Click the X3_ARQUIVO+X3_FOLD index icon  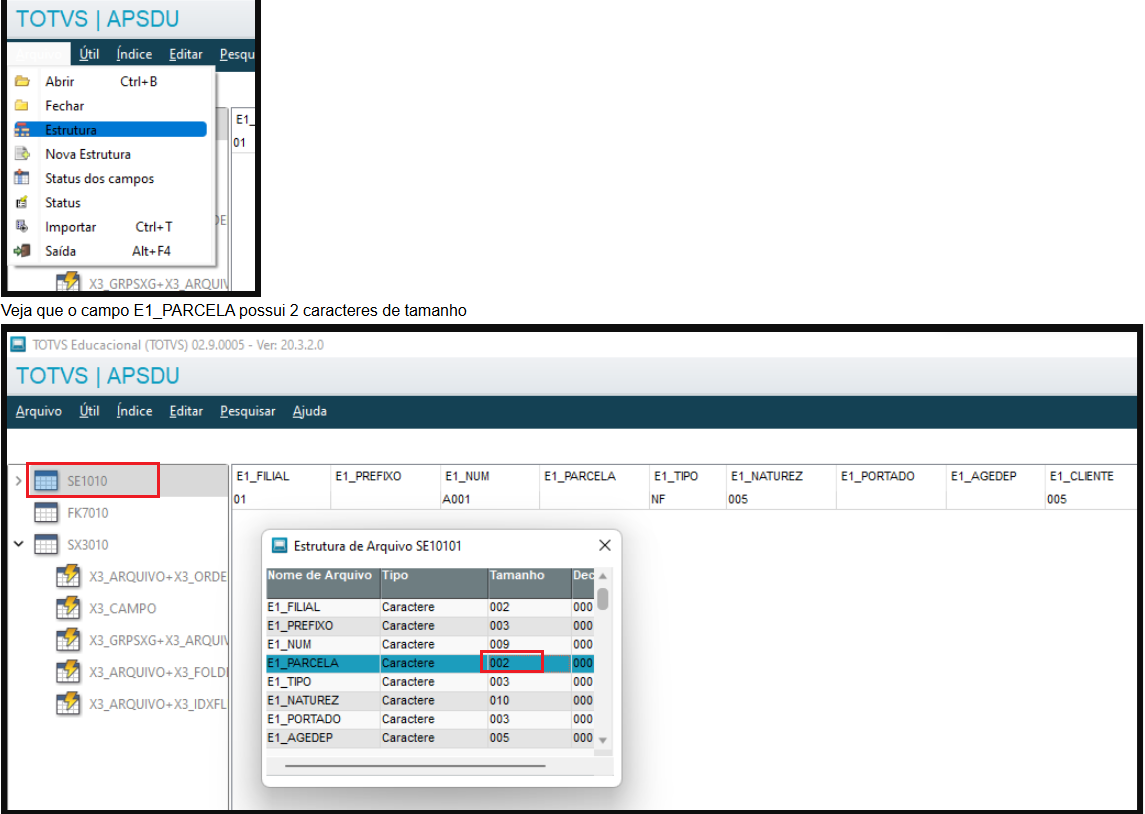tap(68, 672)
